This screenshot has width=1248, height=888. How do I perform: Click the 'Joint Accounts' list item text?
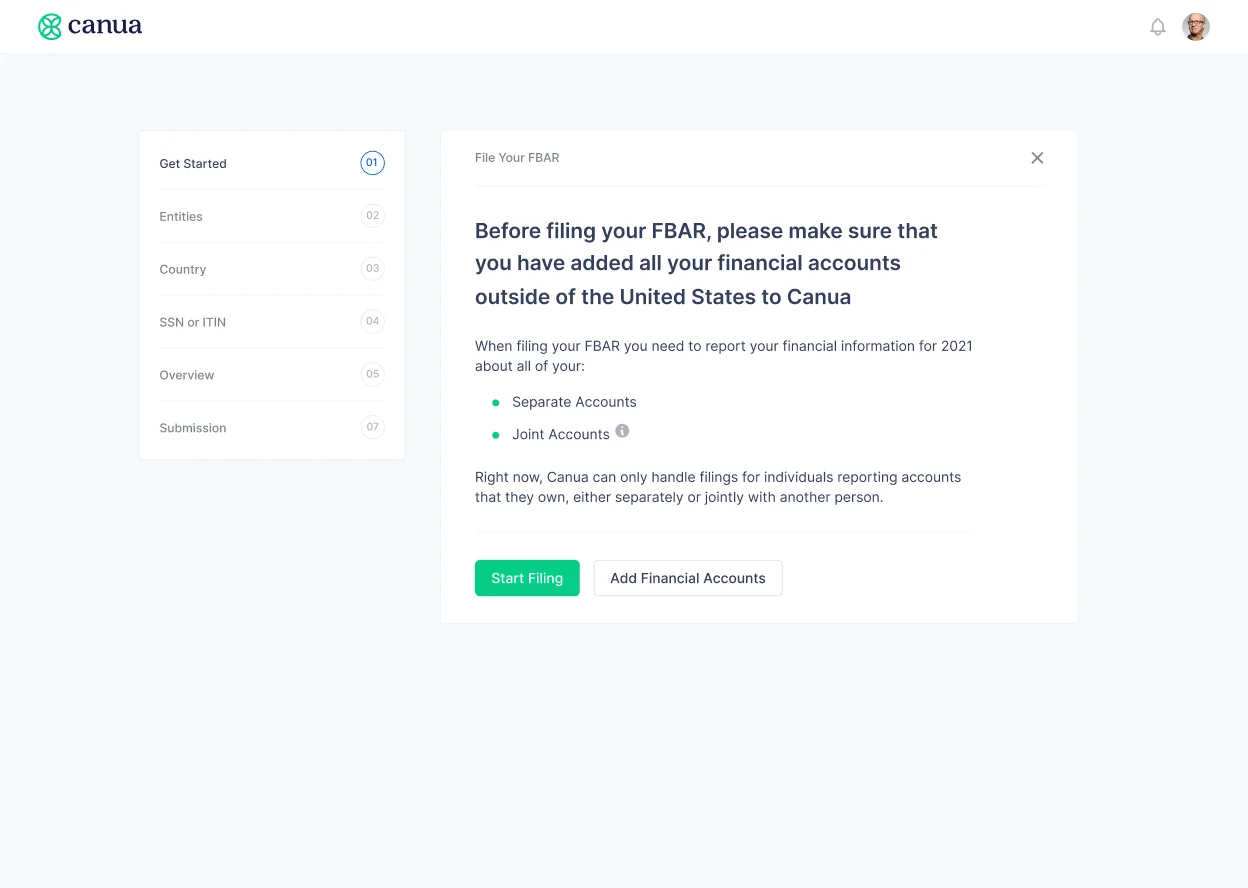pyautogui.click(x=561, y=434)
